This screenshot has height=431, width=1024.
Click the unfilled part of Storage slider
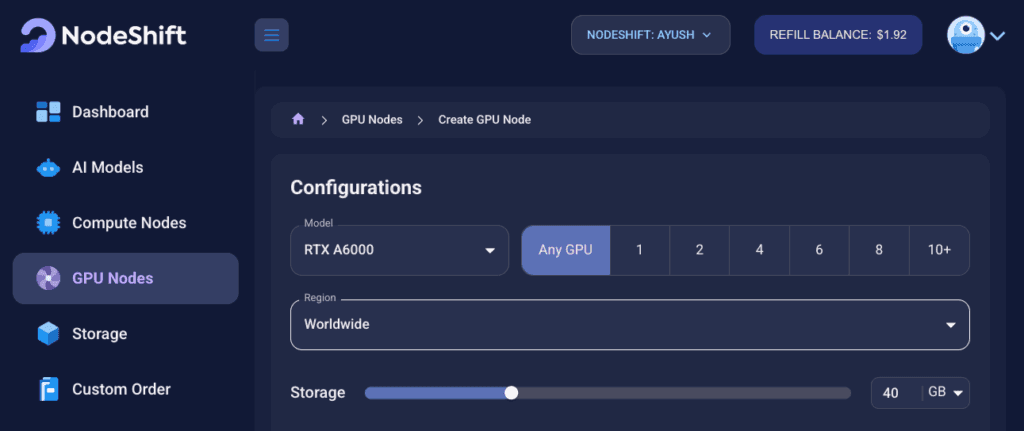[684, 392]
